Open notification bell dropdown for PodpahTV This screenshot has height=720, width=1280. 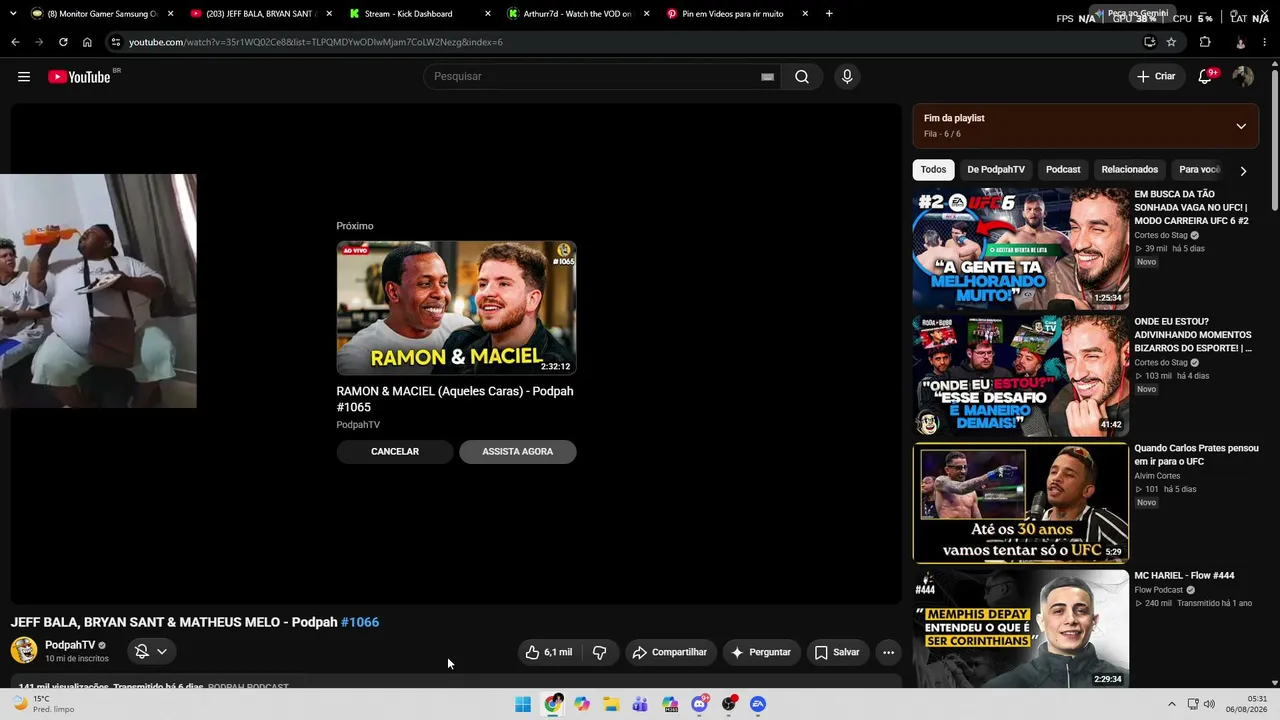tap(152, 652)
